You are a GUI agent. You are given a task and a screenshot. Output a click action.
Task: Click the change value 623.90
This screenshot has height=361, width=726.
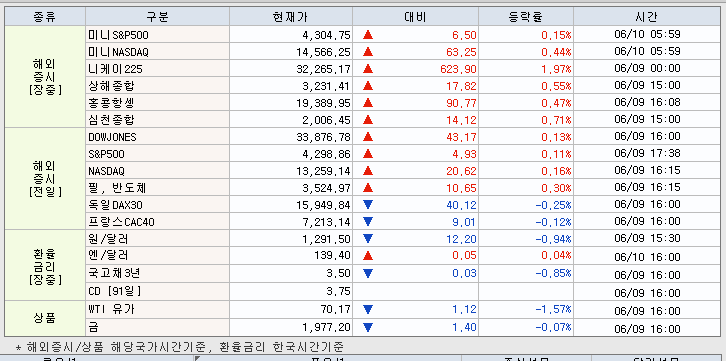(459, 69)
